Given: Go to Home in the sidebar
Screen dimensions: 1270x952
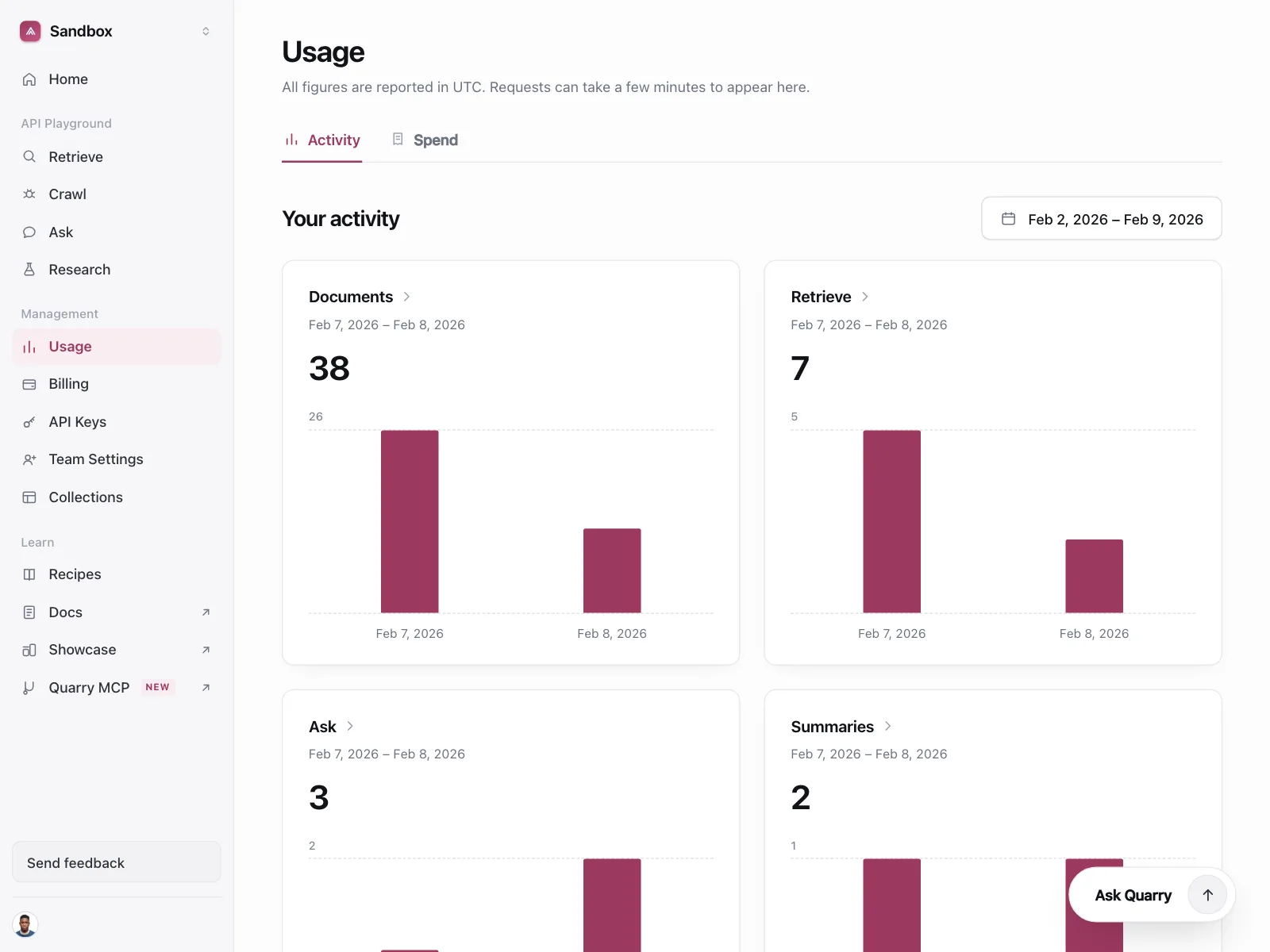Looking at the screenshot, I should pyautogui.click(x=117, y=79).
